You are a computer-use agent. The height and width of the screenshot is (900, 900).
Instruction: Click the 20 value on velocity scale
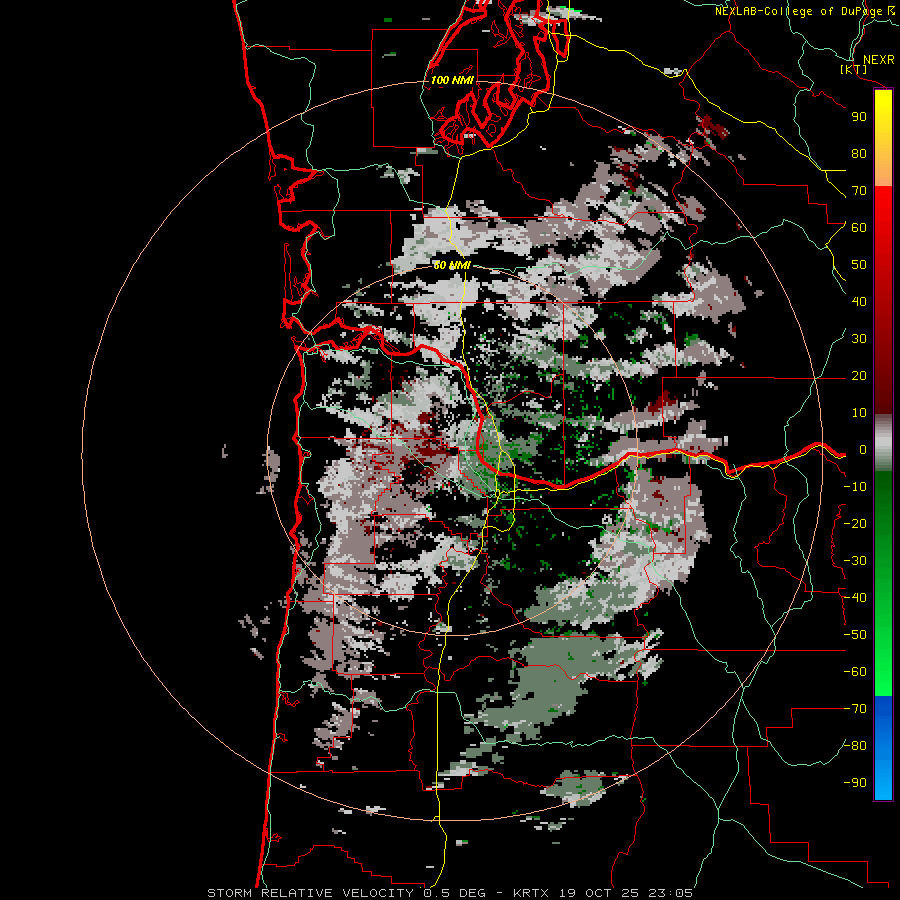click(x=859, y=376)
